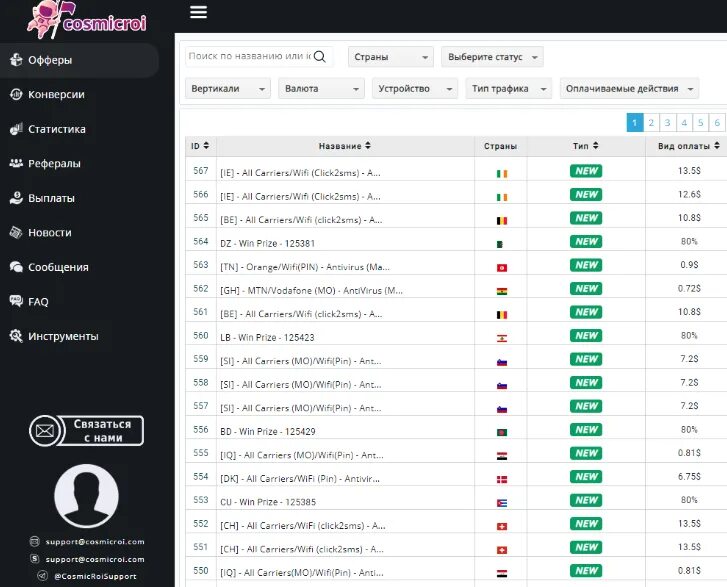Image resolution: width=727 pixels, height=587 pixels.
Task: Click the Cuba flag in row 553
Action: [502, 503]
